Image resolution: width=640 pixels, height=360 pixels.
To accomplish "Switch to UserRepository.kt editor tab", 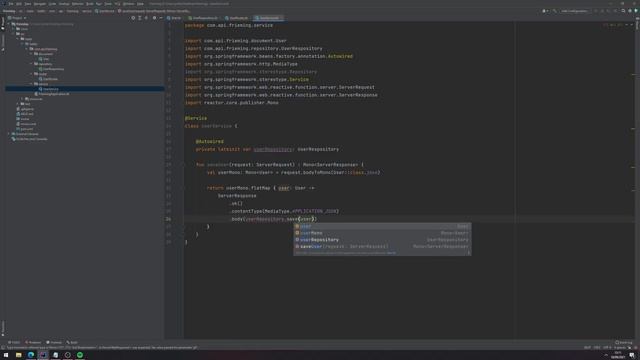I will pos(203,18).
